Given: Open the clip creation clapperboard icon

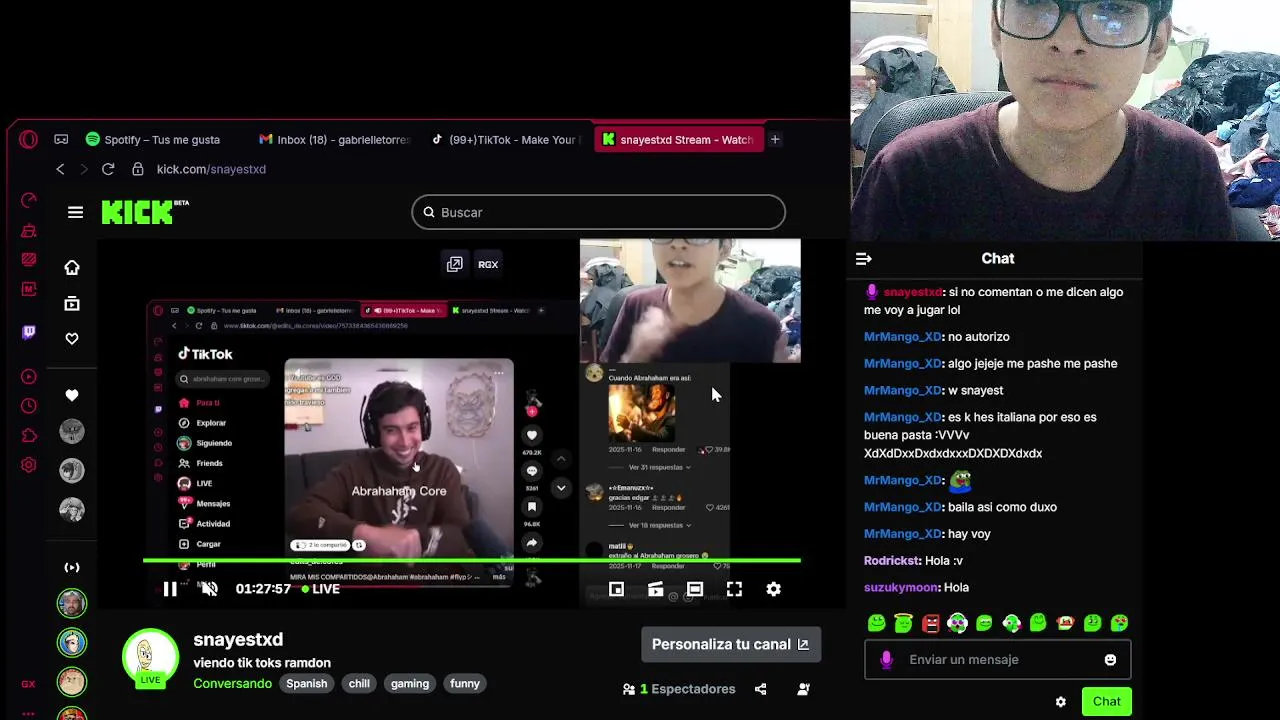Looking at the screenshot, I should [655, 589].
